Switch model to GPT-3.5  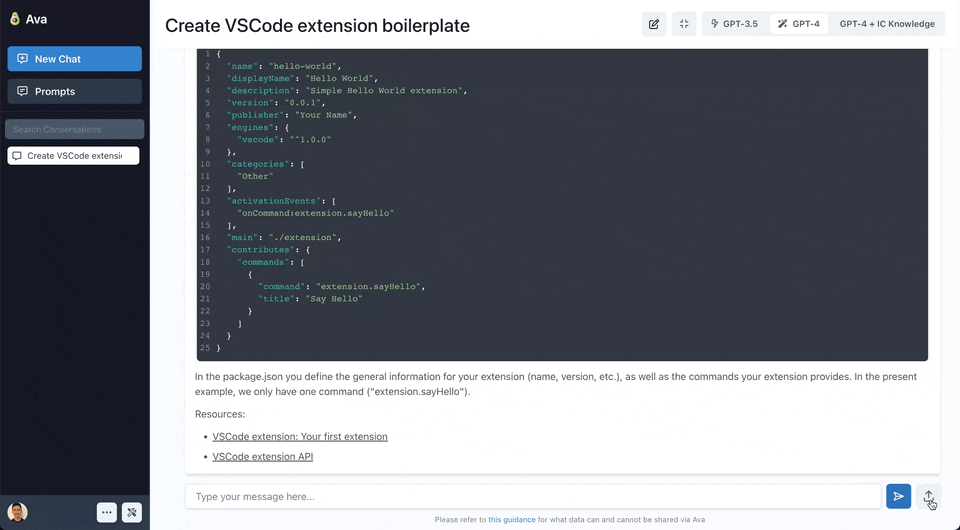click(735, 24)
